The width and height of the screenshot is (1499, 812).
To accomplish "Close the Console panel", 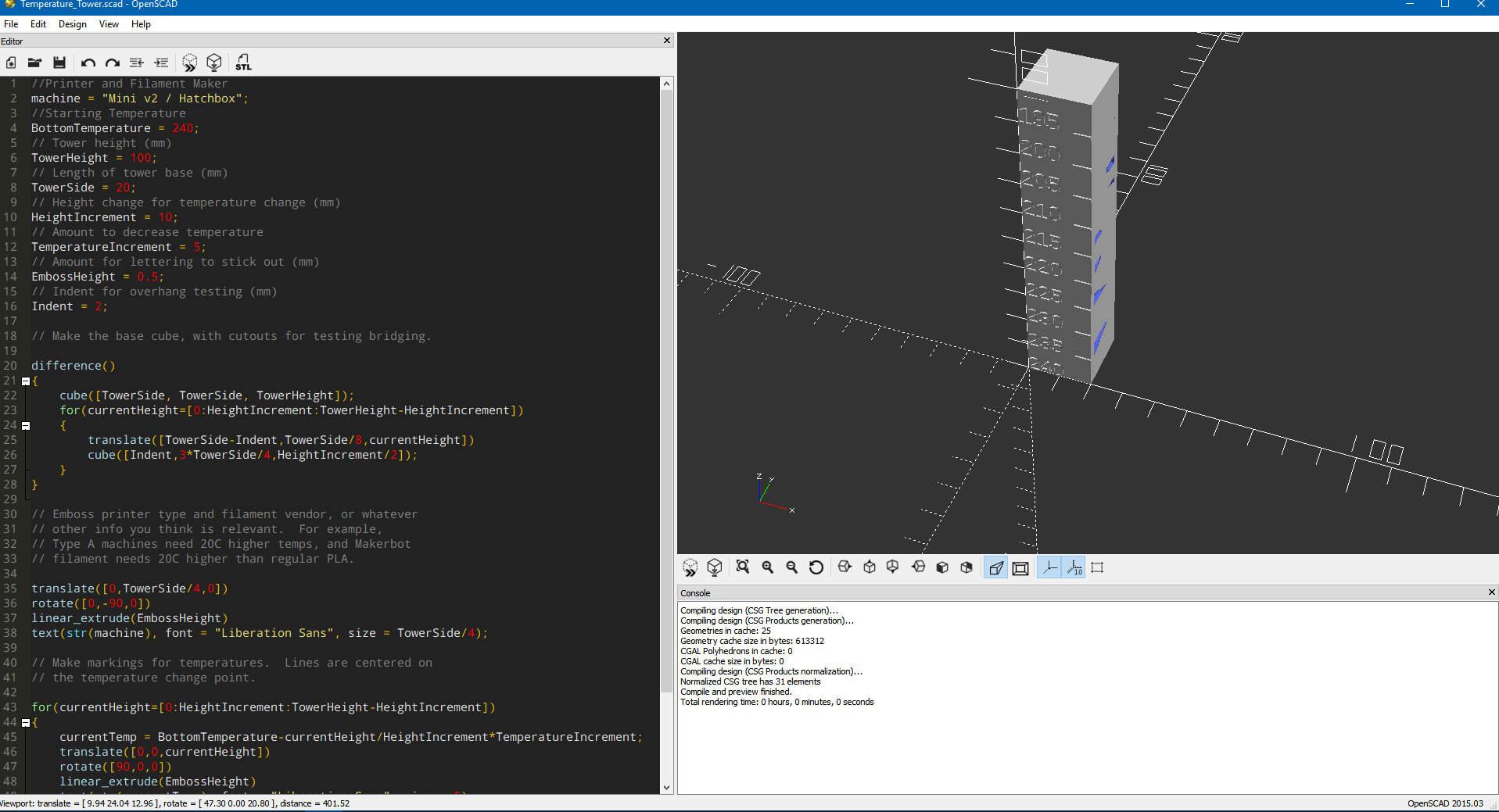I will click(x=1491, y=592).
